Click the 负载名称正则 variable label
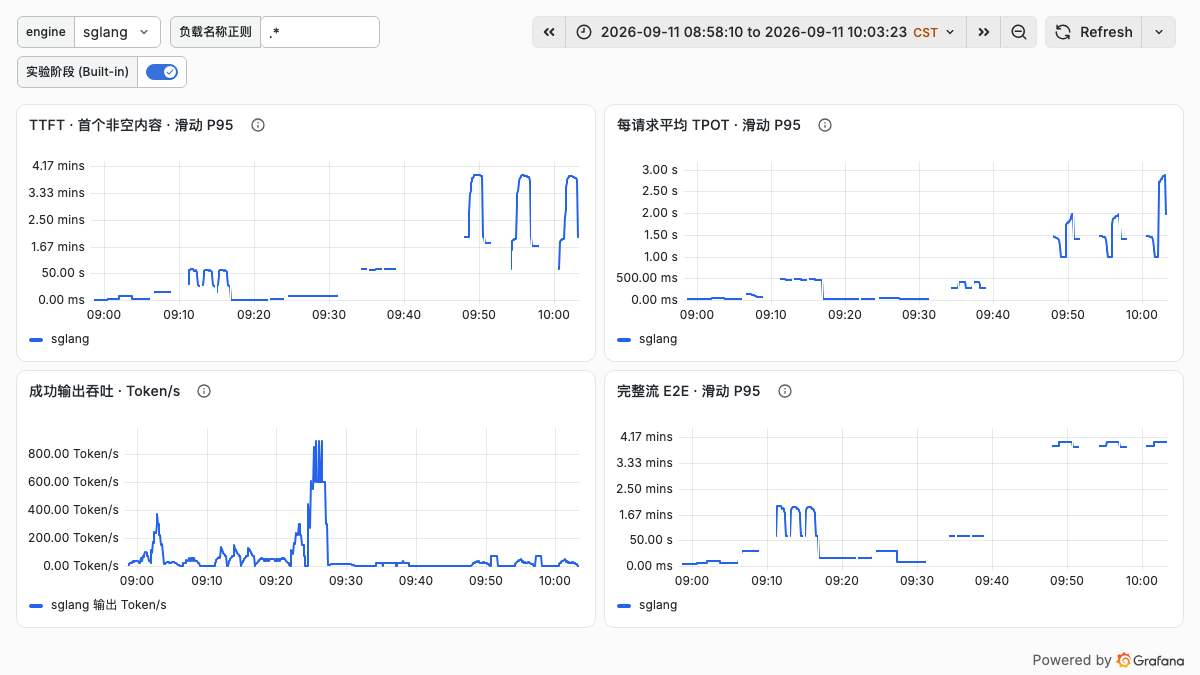1200x675 pixels. [215, 32]
